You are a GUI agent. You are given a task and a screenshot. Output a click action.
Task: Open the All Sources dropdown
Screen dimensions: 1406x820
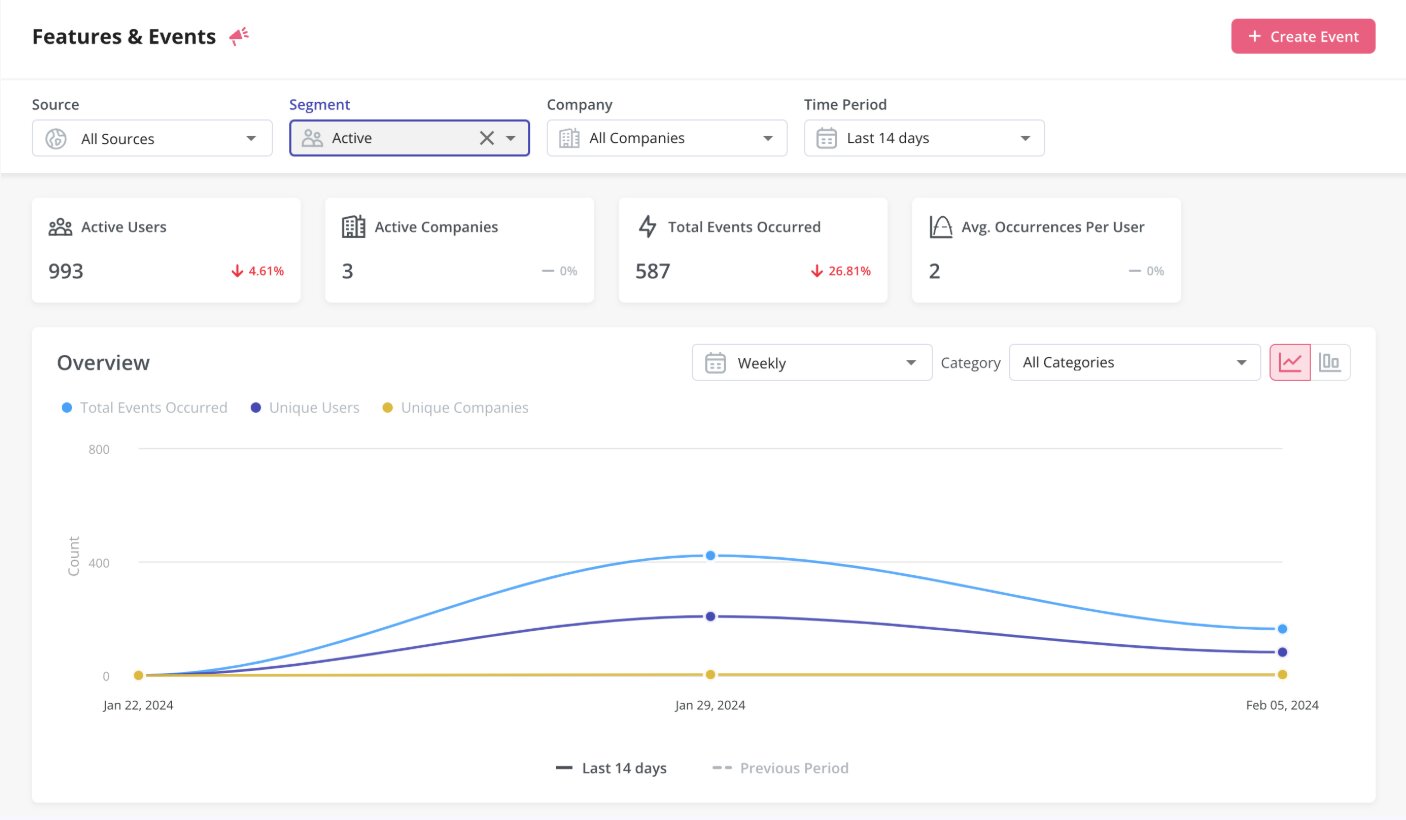coord(152,138)
